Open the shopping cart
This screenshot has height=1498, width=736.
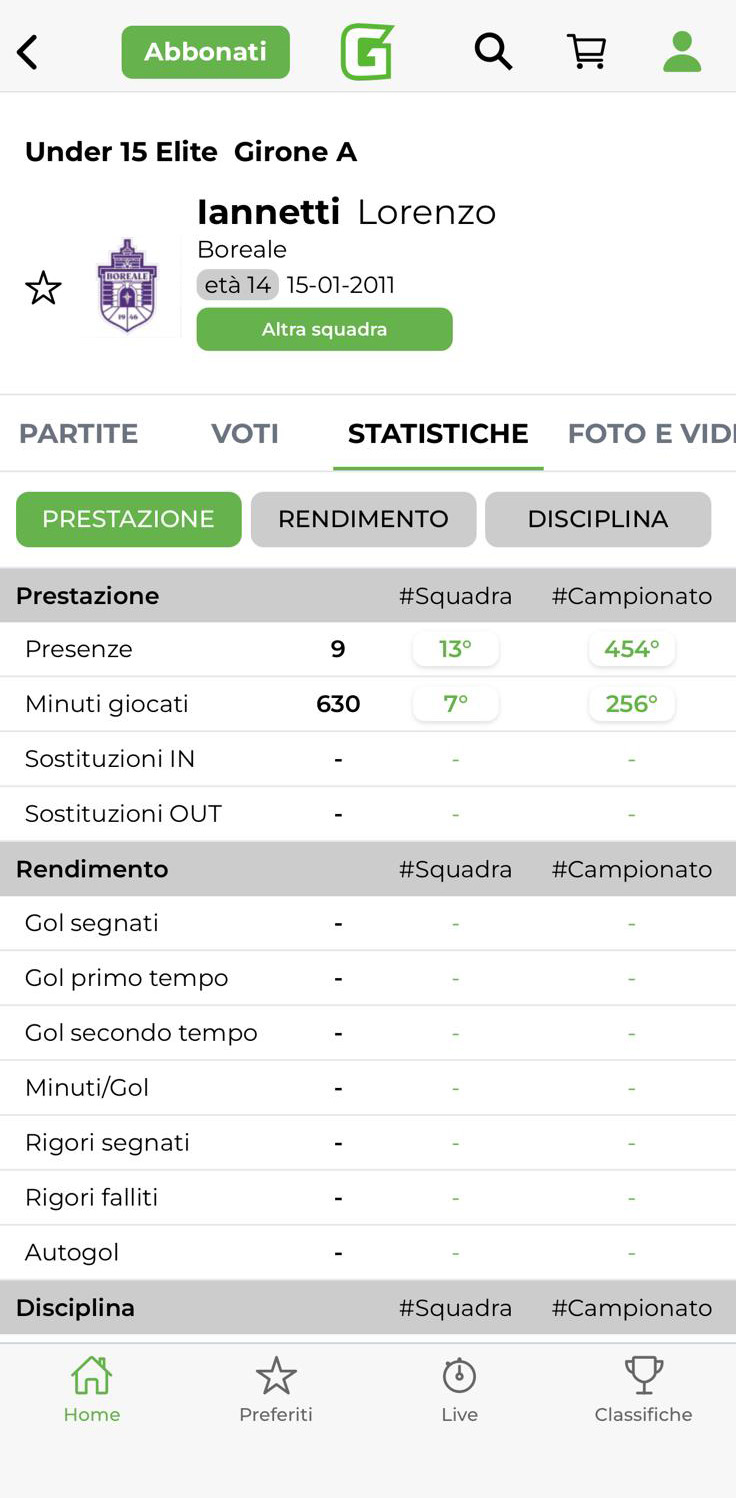pyautogui.click(x=587, y=51)
